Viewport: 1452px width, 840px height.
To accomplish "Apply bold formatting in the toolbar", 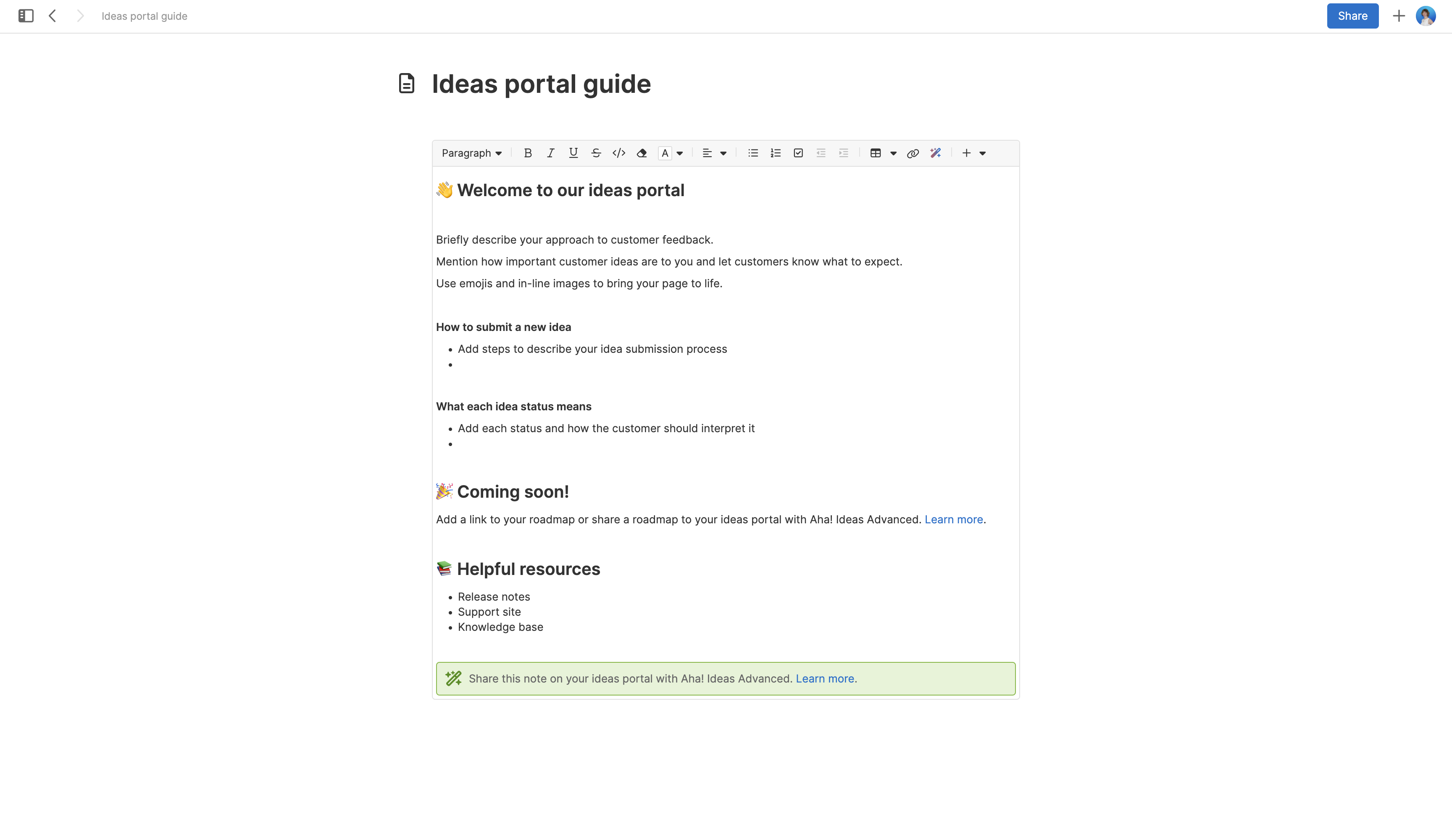I will 528,153.
